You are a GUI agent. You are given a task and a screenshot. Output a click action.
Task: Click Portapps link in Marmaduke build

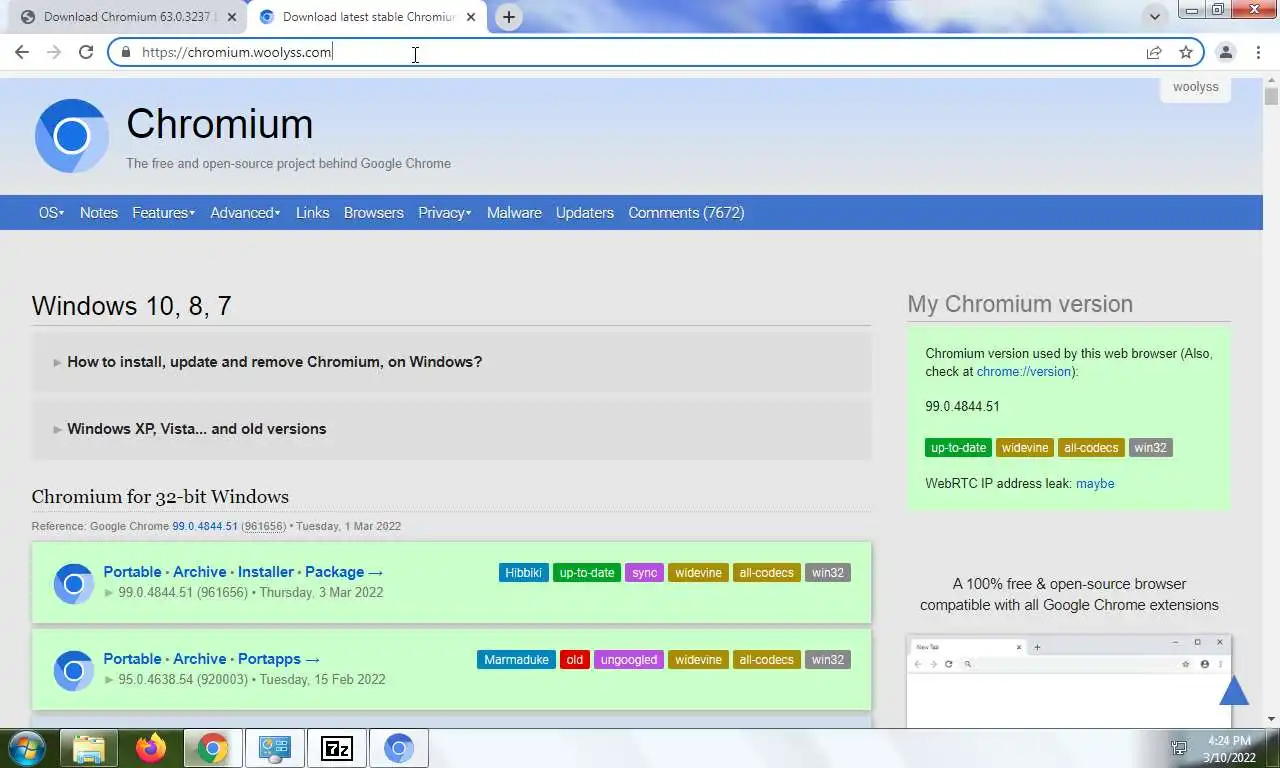pyautogui.click(x=279, y=659)
